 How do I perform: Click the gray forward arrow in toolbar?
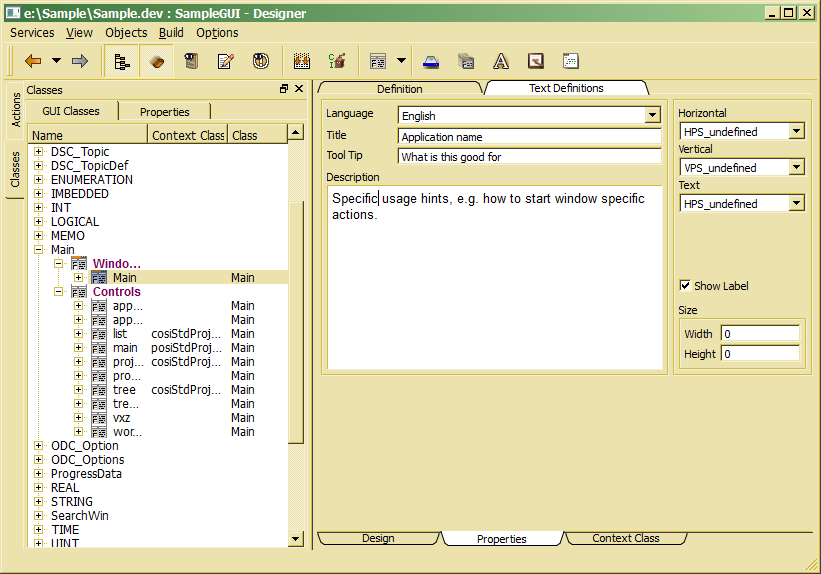[80, 61]
